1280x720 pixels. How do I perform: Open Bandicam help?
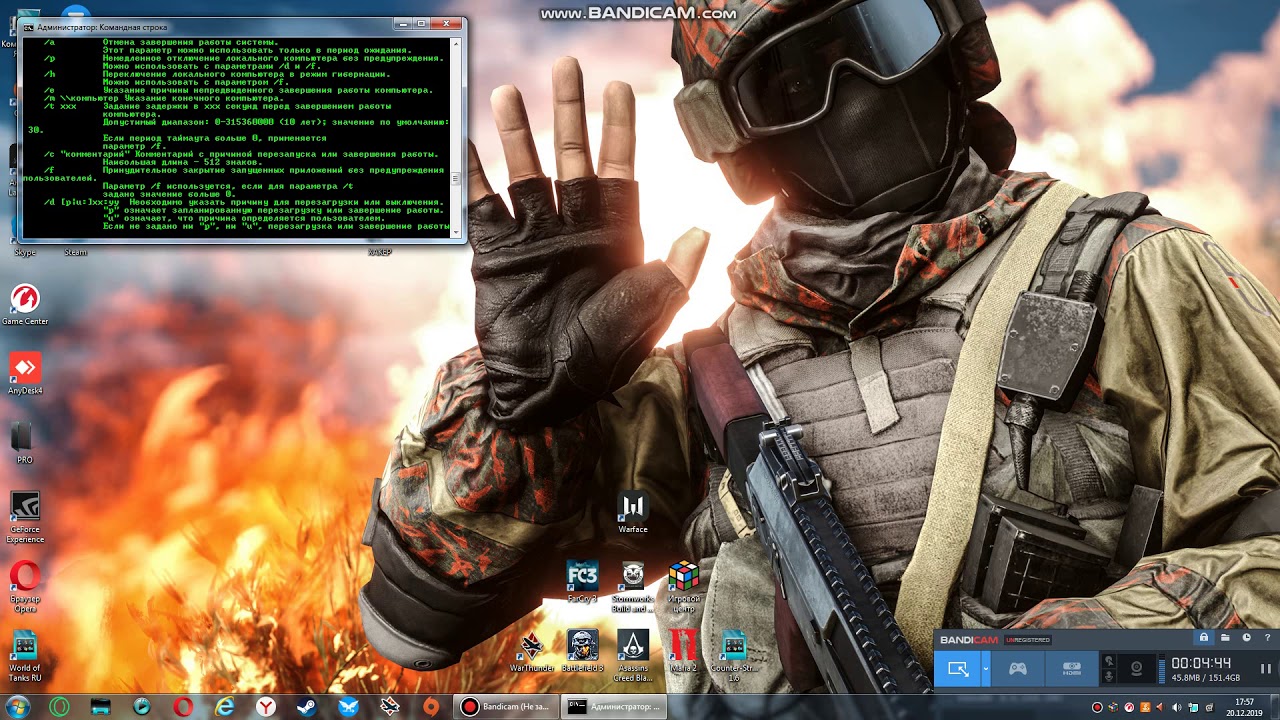[1267, 638]
